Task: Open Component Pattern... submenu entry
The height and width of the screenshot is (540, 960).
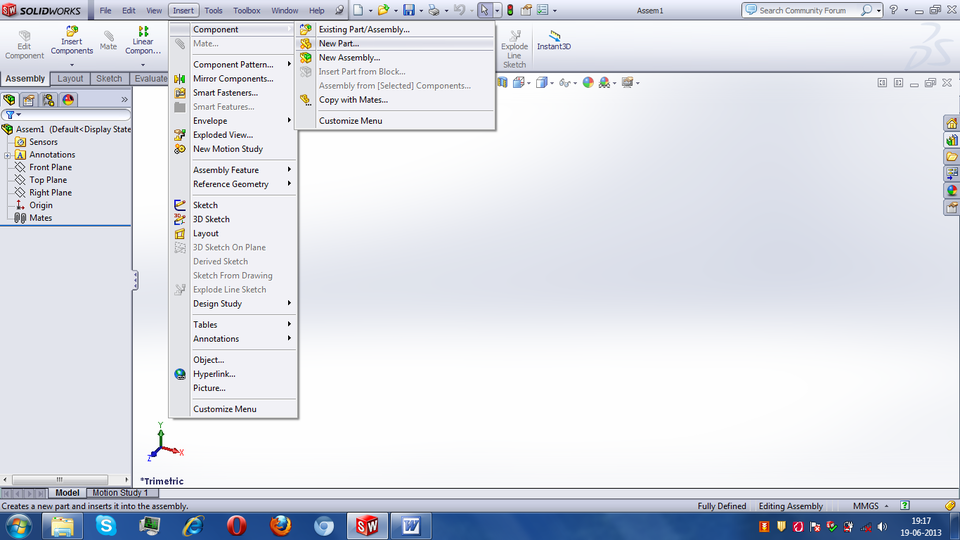Action: (233, 64)
